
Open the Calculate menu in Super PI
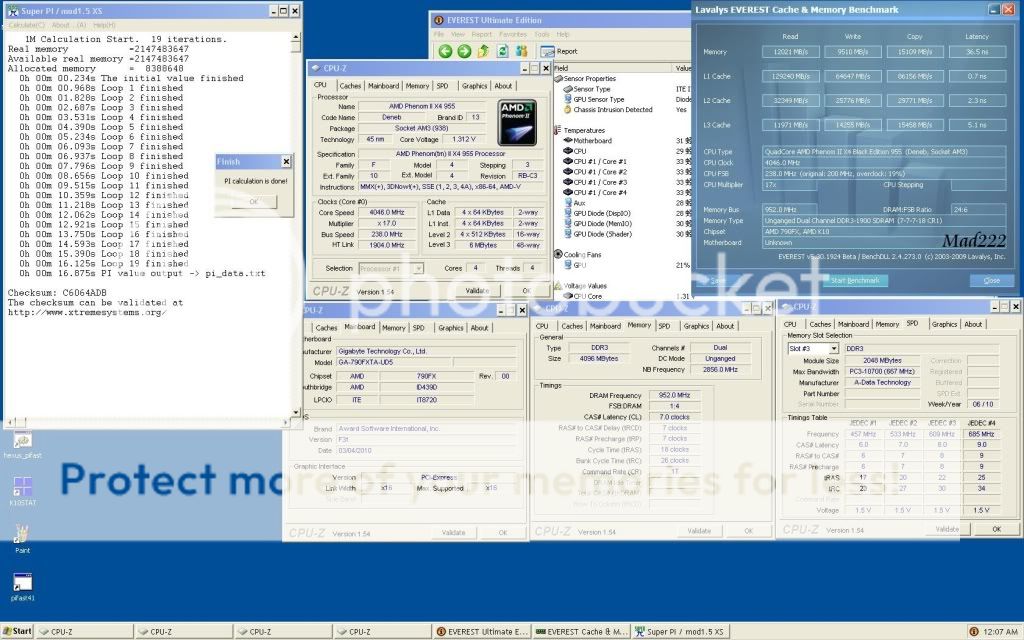tap(27, 25)
